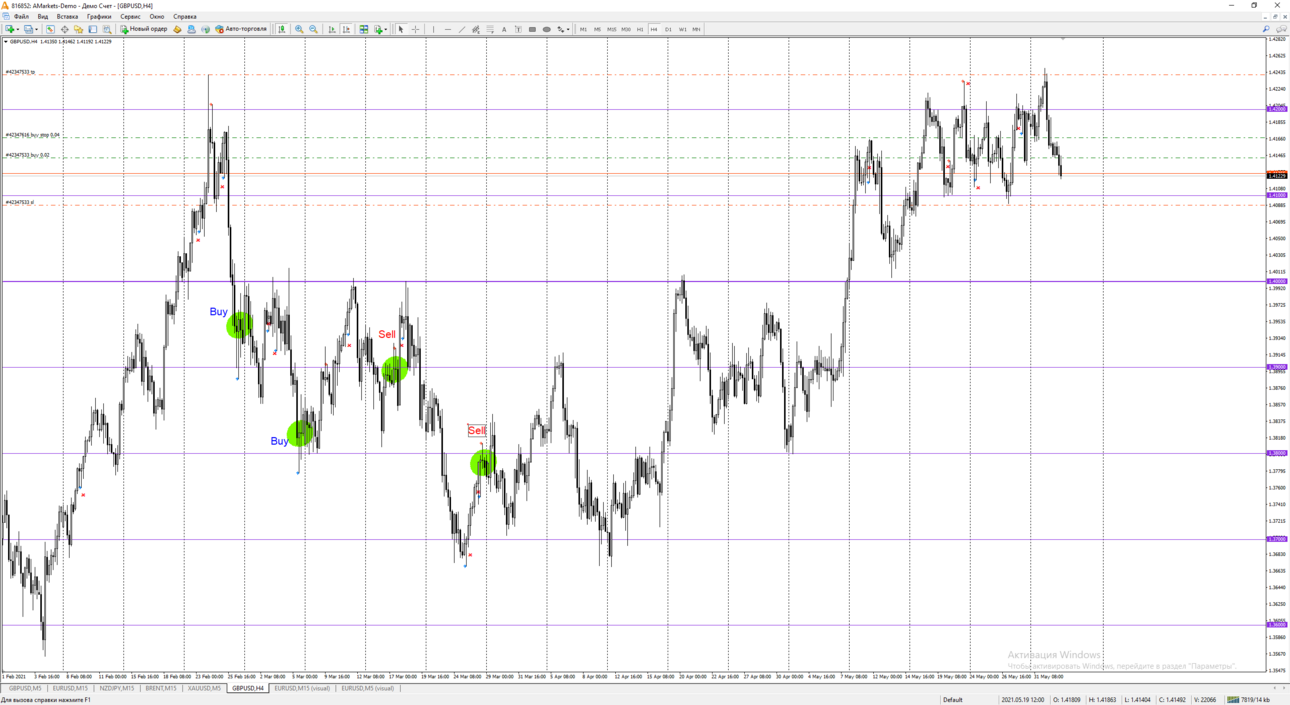The image size is (1290, 705).
Task: Open the MetaEditor icon
Action: point(177,29)
